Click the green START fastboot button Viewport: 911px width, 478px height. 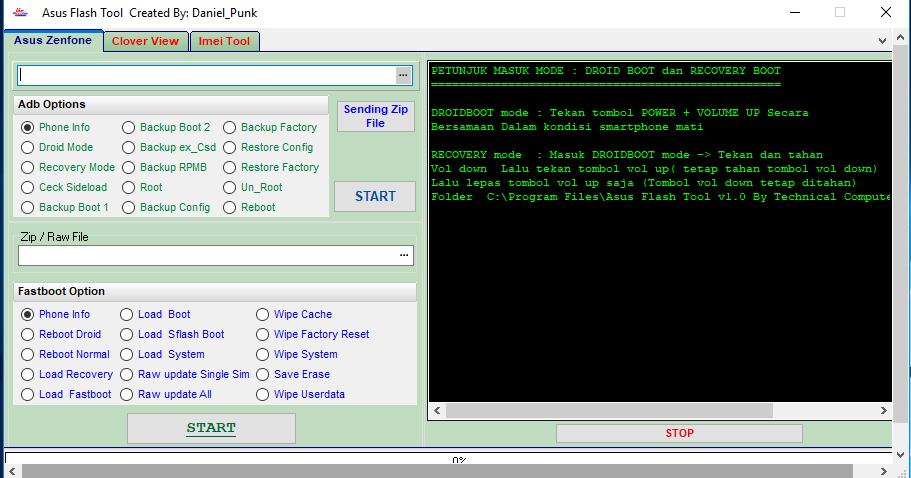211,428
